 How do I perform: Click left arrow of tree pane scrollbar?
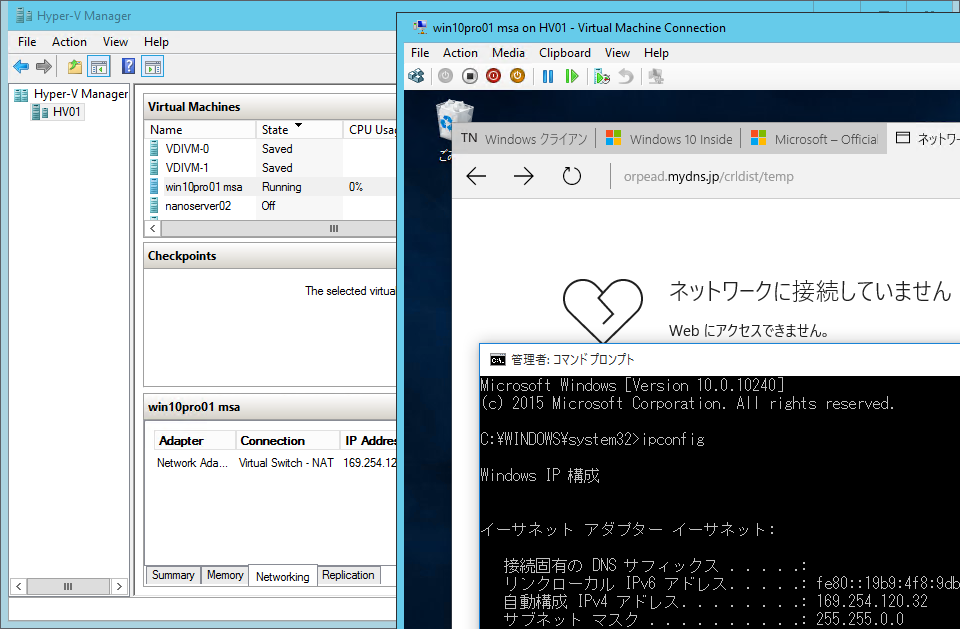pos(18,586)
